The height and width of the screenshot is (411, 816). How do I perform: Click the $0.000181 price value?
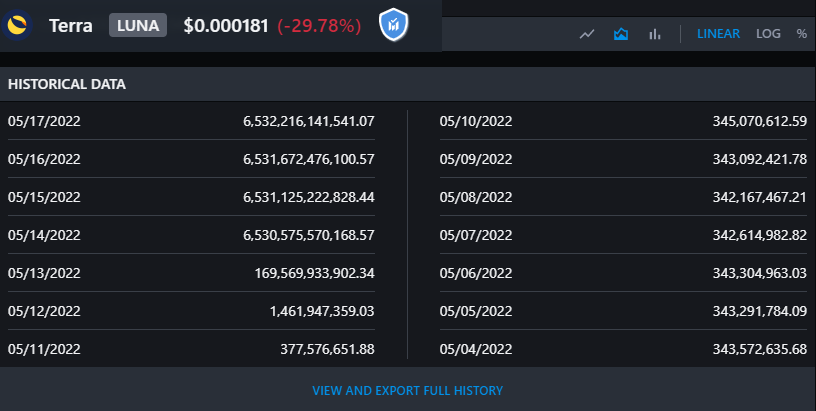coord(226,25)
